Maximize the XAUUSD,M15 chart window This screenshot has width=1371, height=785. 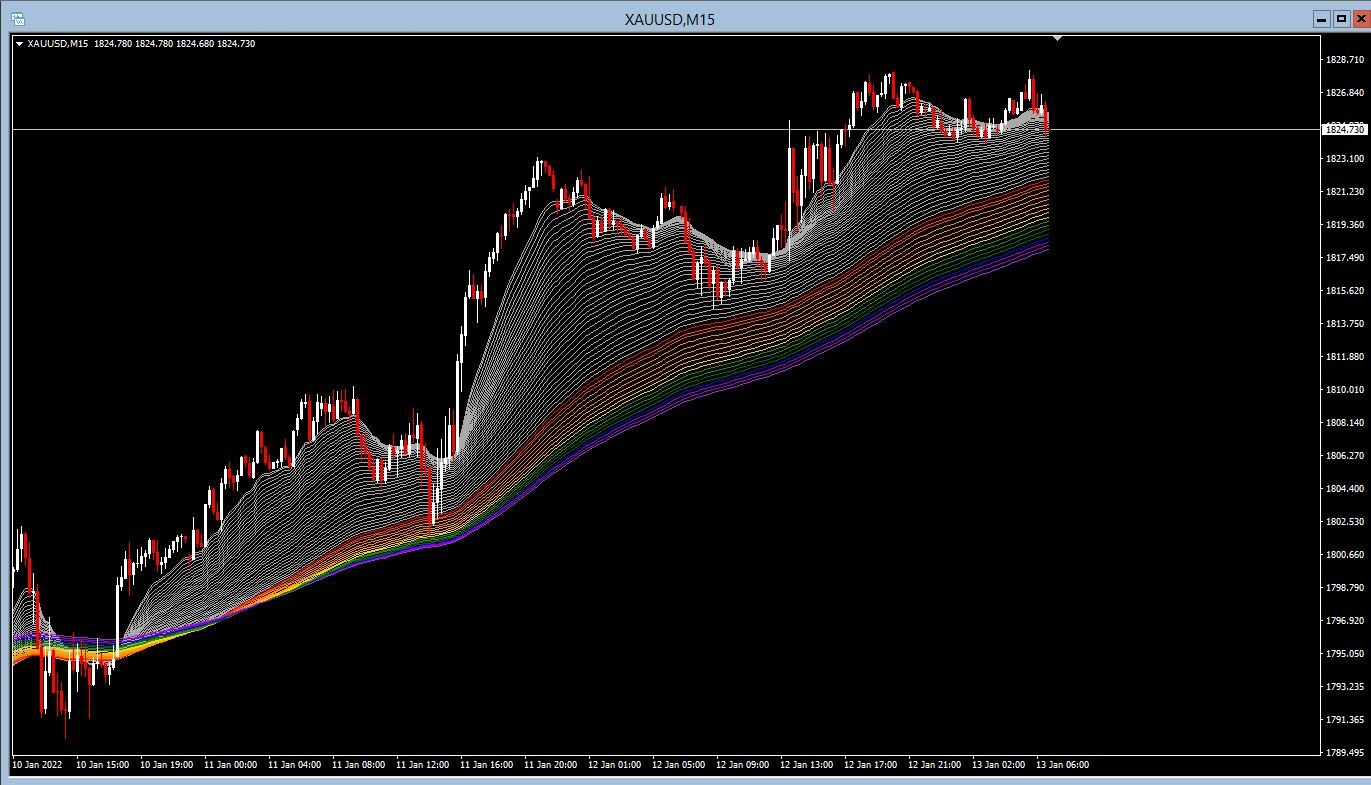point(1341,18)
